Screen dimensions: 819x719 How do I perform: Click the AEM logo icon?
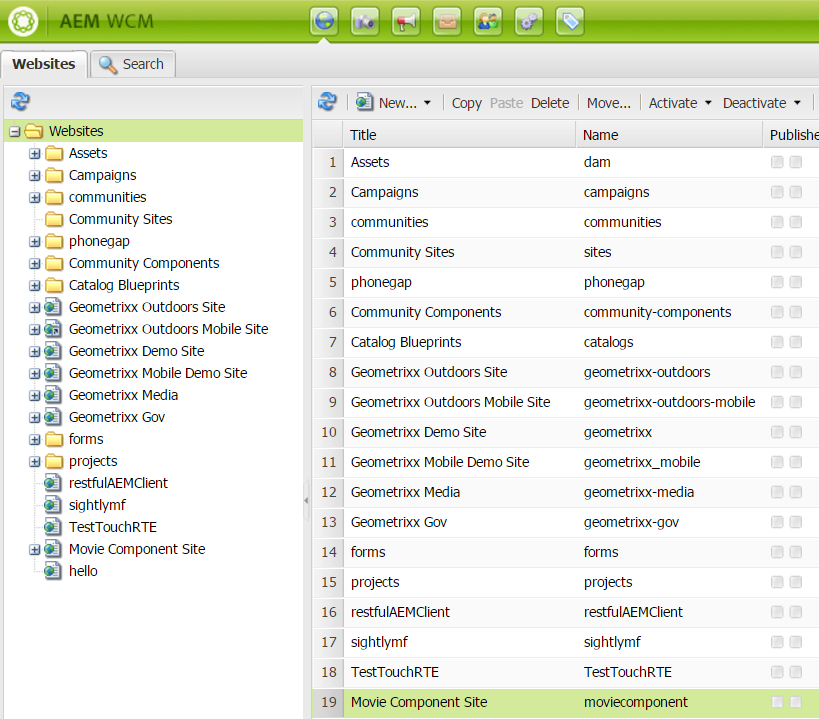point(23,21)
